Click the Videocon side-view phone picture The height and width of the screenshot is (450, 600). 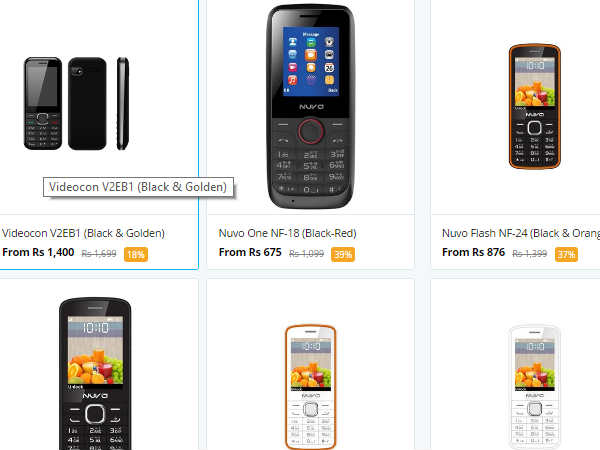pyautogui.click(x=123, y=103)
